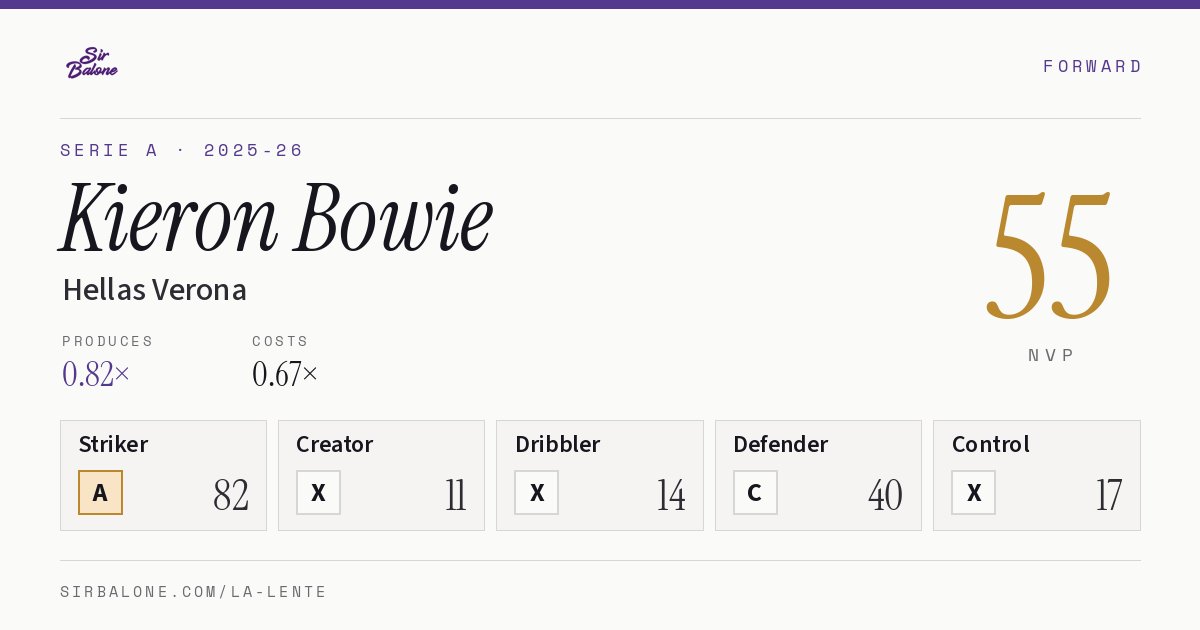Click the Produces 0.82× value
The height and width of the screenshot is (630, 1200).
pyautogui.click(x=96, y=374)
